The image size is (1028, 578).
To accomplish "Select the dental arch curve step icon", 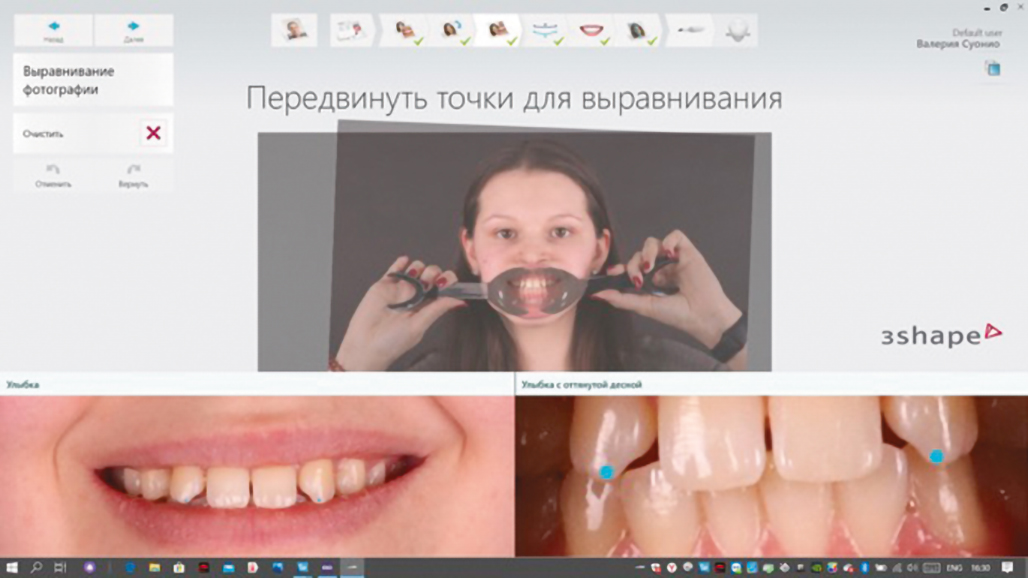I will pos(544,30).
